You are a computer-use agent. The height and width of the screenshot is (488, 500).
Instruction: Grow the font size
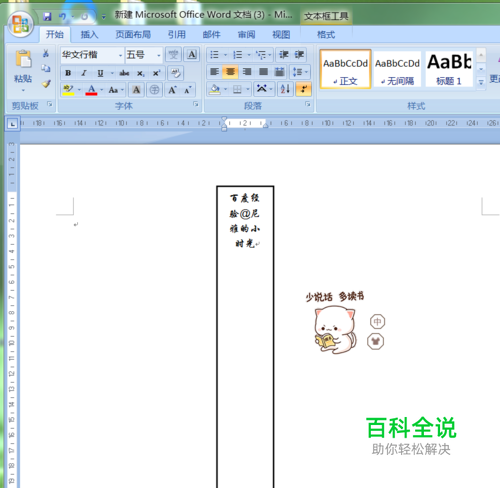[x=172, y=90]
